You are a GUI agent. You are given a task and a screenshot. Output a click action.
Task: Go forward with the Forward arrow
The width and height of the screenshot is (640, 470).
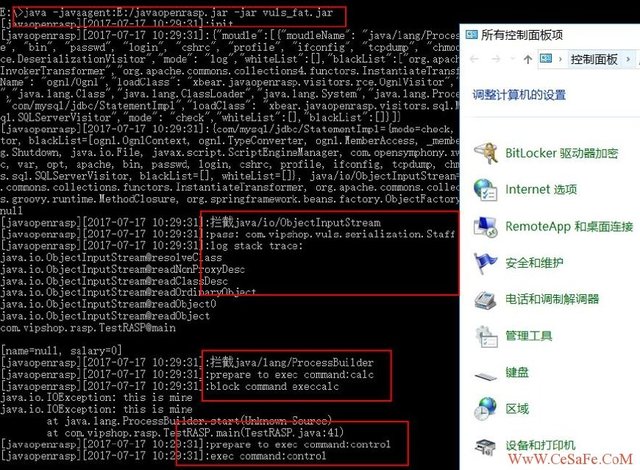point(496,60)
